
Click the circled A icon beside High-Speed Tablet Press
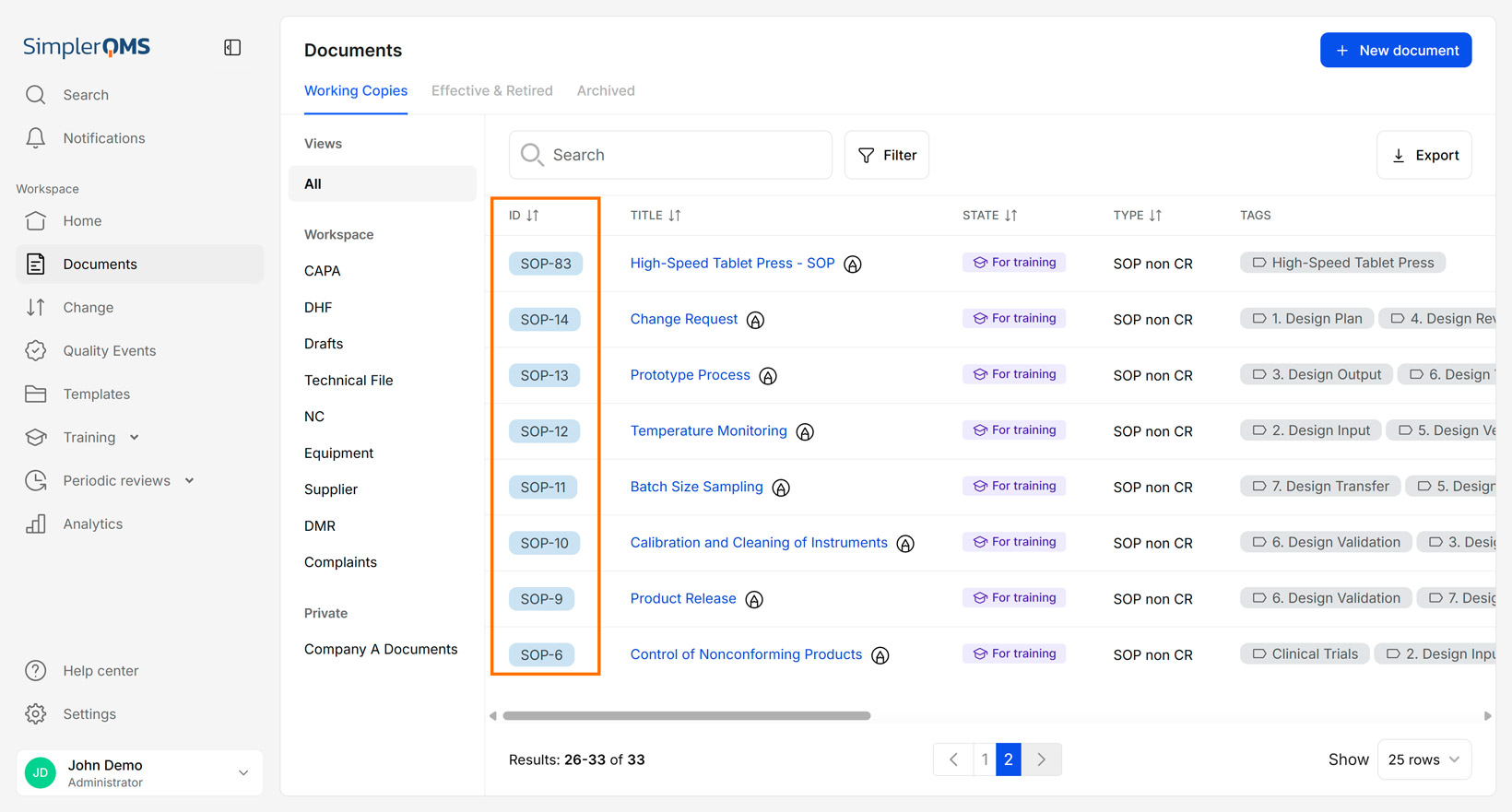(x=853, y=265)
